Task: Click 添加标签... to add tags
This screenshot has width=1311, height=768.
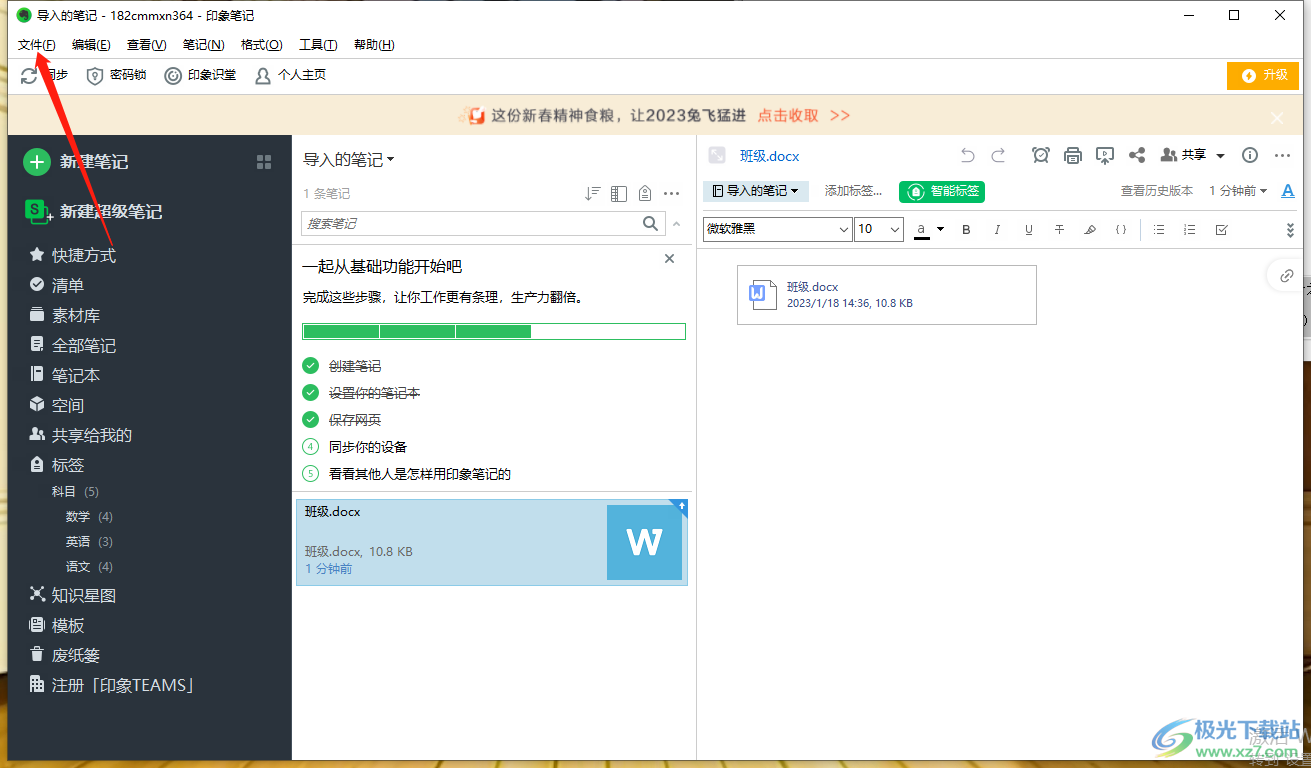Action: 853,191
